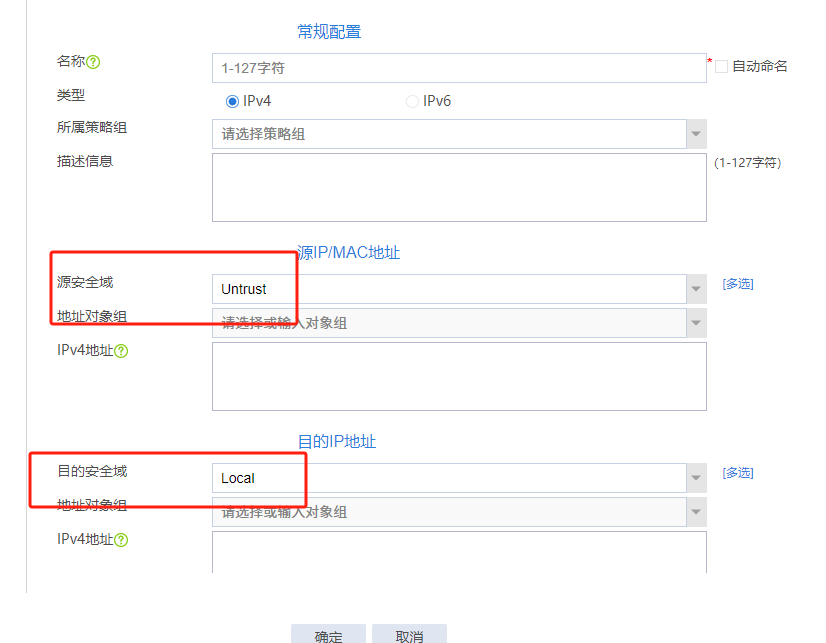The width and height of the screenshot is (826, 643).
Task: Click the help icon beside destination IPv4地址
Action: (121, 540)
